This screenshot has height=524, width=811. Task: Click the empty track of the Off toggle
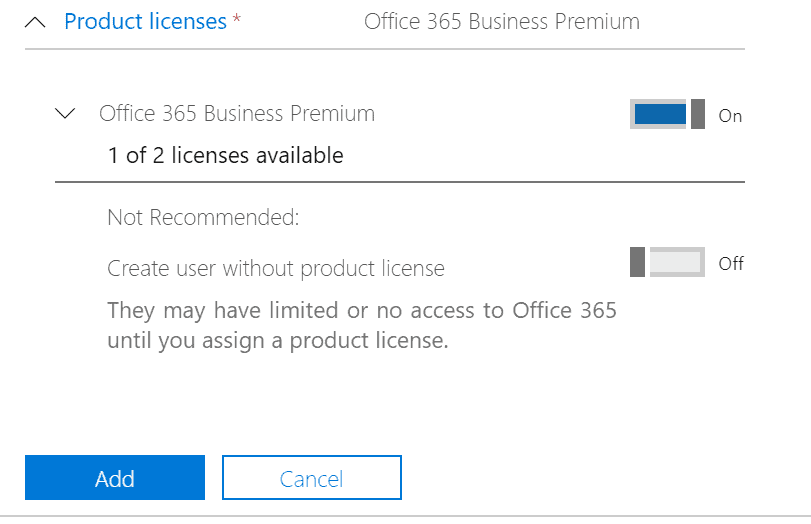677,262
